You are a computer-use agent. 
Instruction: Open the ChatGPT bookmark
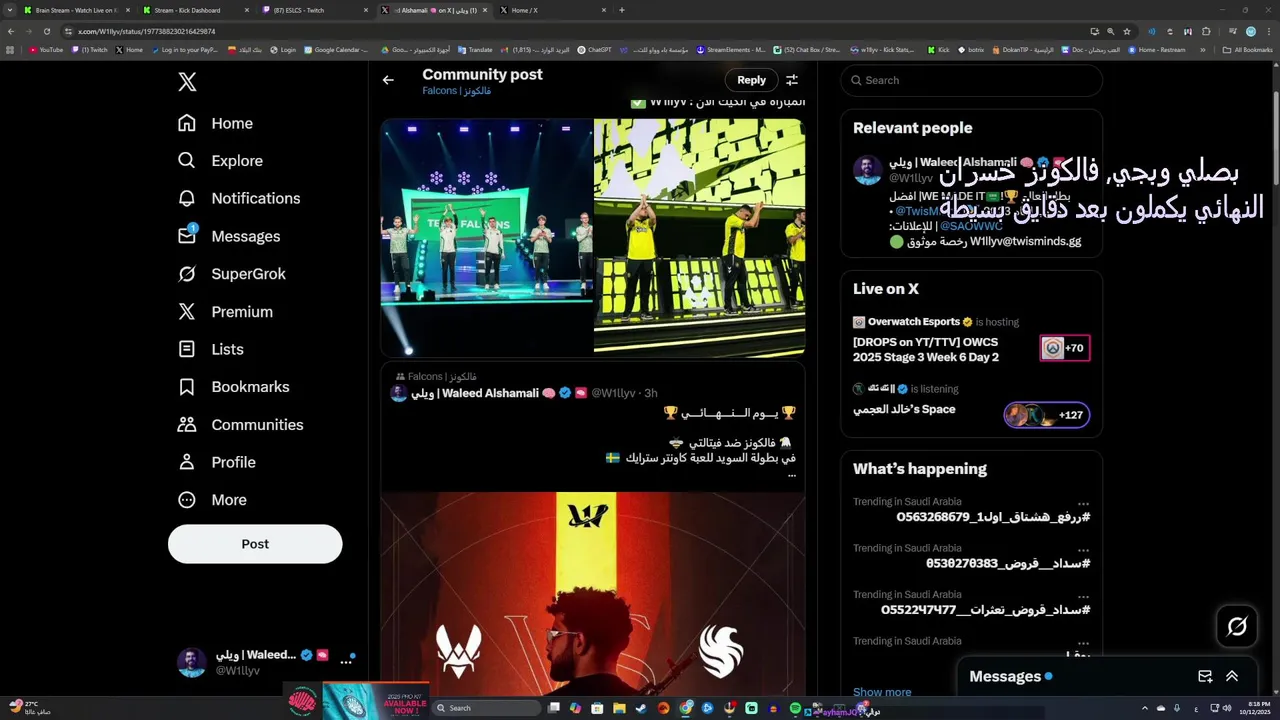[x=594, y=49]
